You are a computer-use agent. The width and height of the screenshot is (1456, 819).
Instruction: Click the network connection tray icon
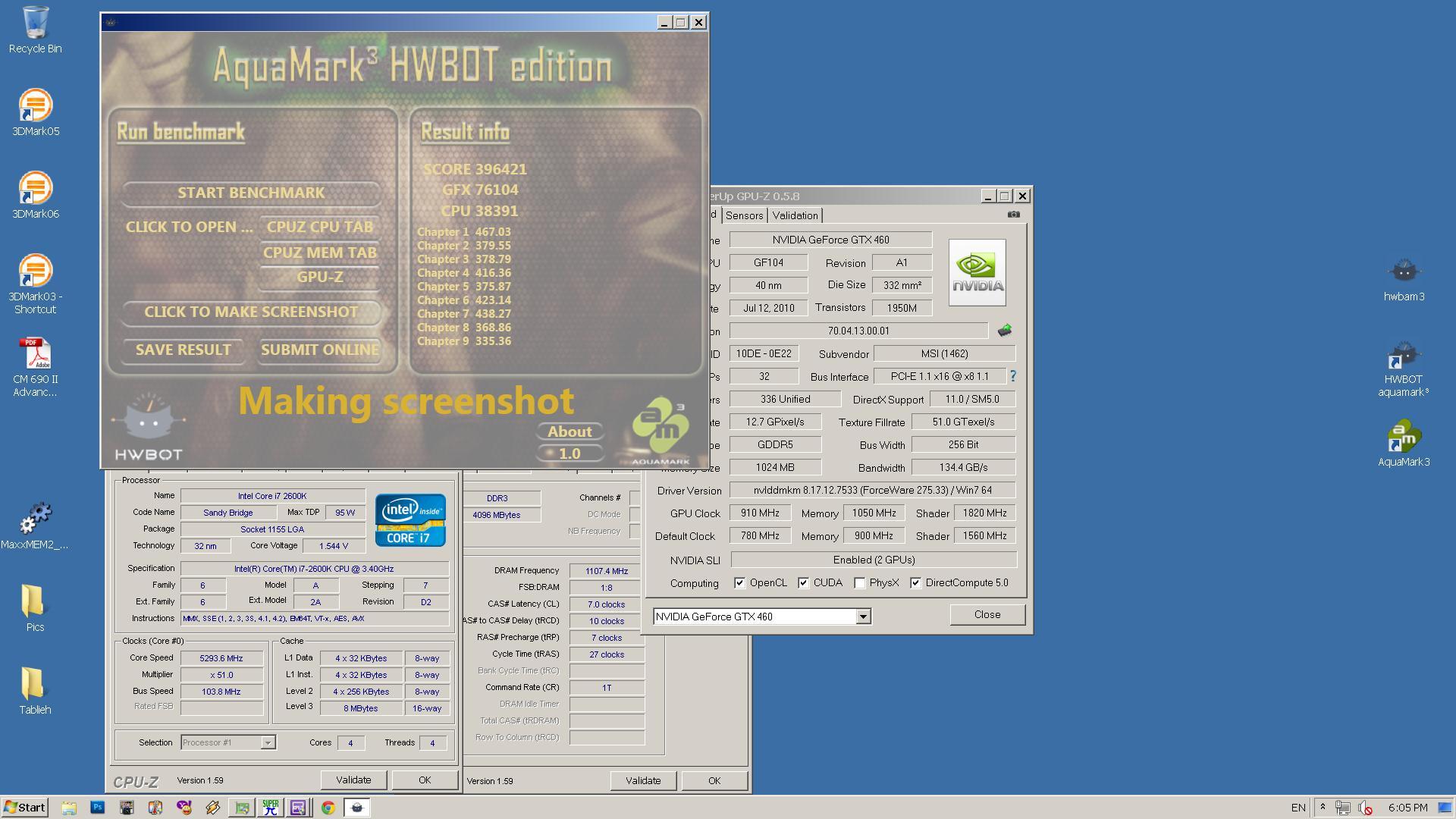point(1343,808)
